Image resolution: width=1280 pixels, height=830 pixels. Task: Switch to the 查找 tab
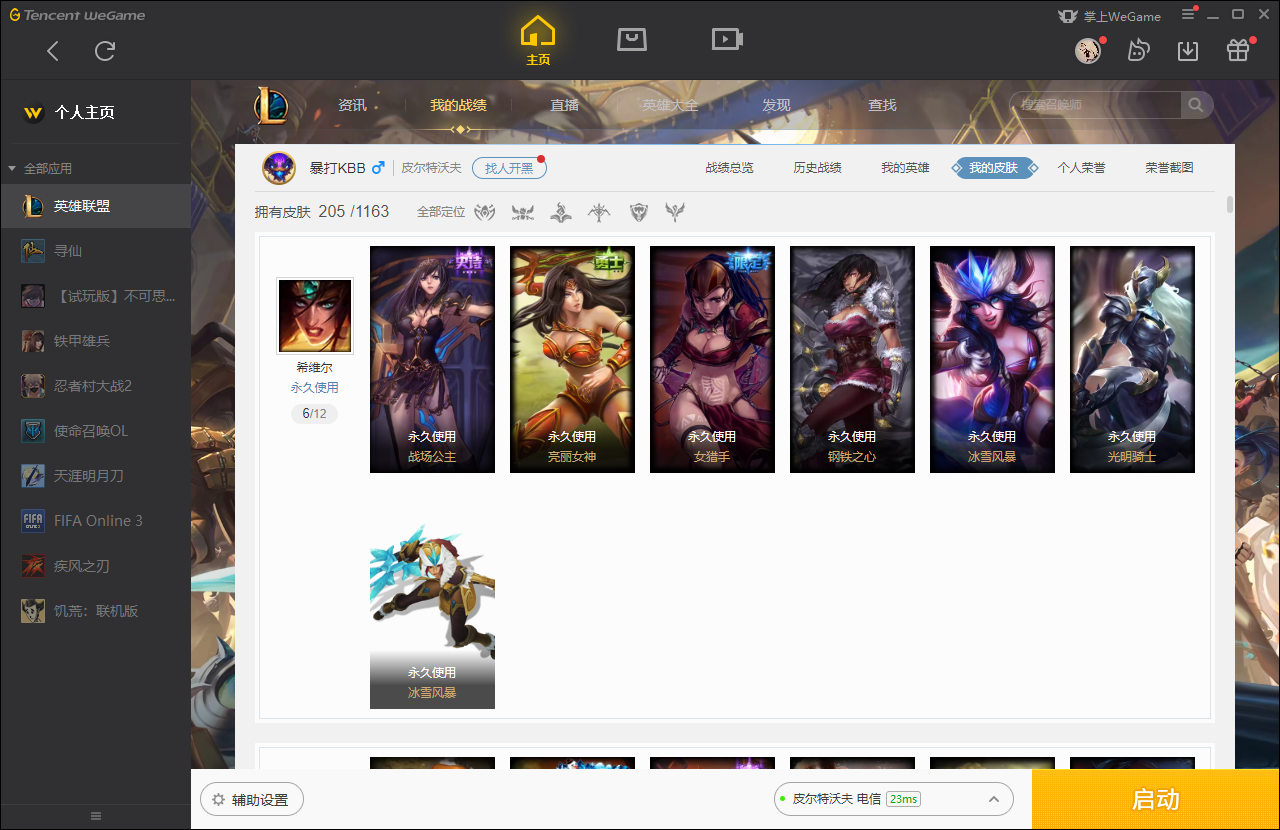882,105
